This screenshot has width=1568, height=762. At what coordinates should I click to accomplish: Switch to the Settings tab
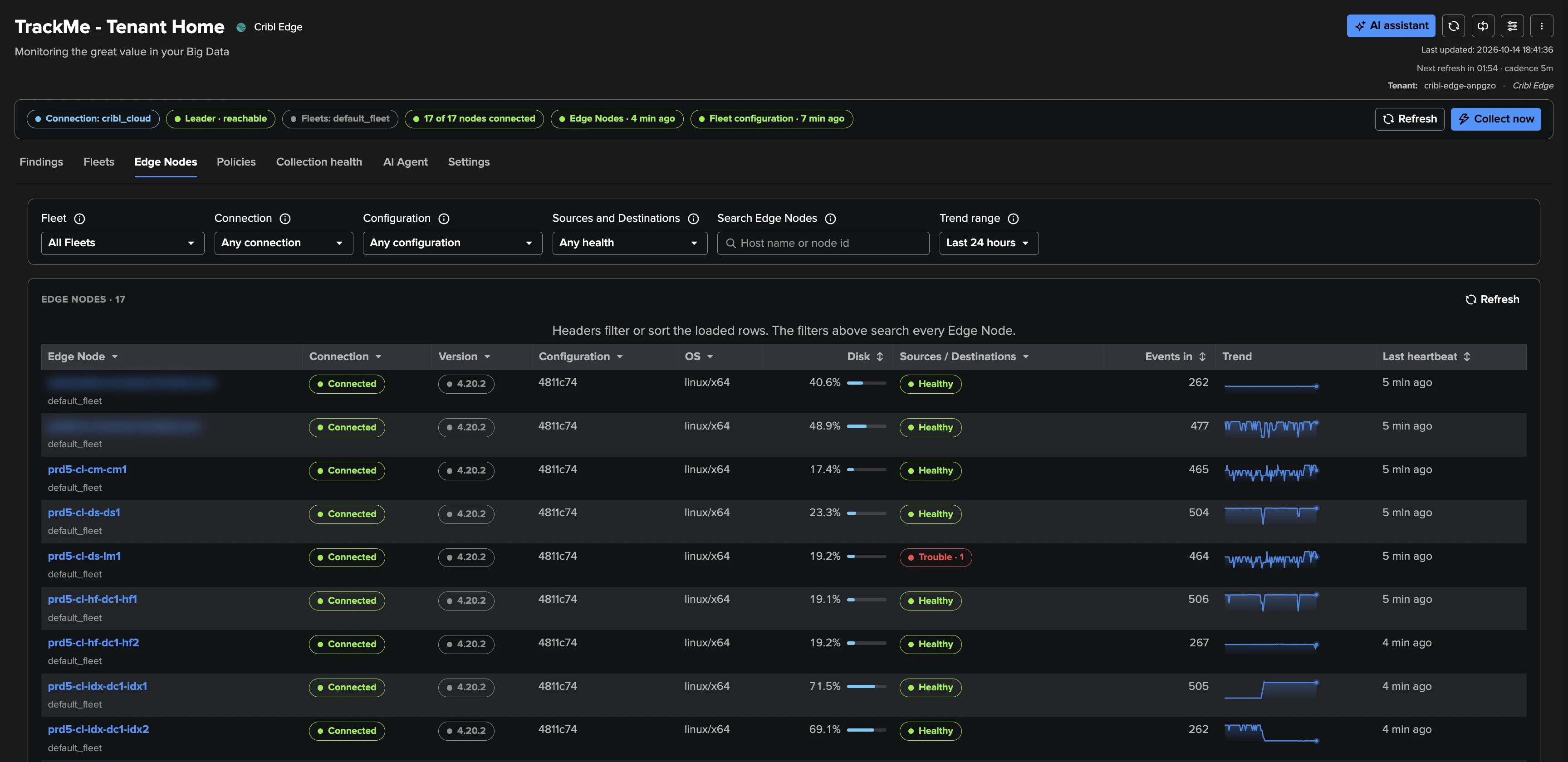(469, 162)
